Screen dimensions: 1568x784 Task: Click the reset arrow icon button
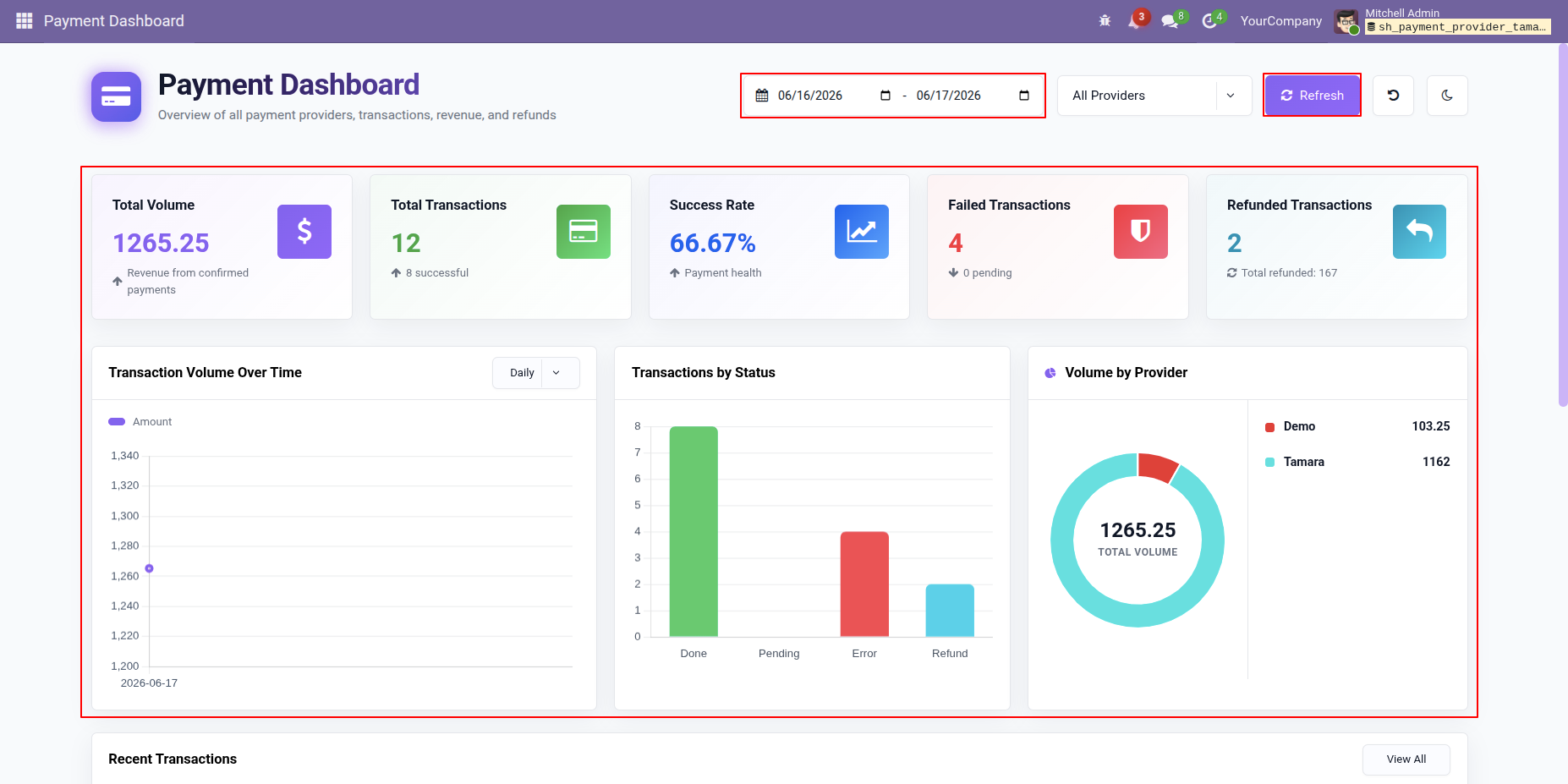[x=1393, y=96]
